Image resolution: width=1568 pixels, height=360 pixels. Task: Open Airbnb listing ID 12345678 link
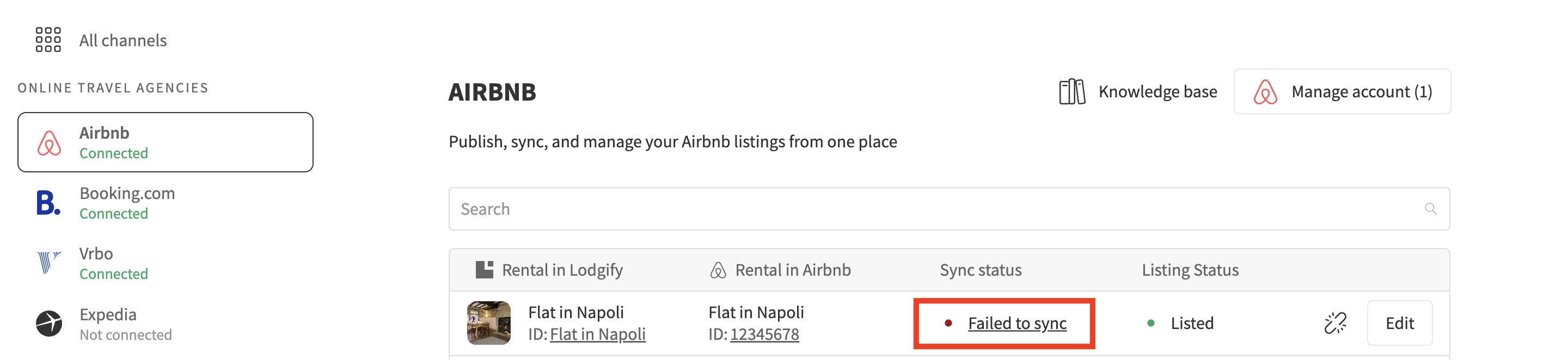pos(764,334)
